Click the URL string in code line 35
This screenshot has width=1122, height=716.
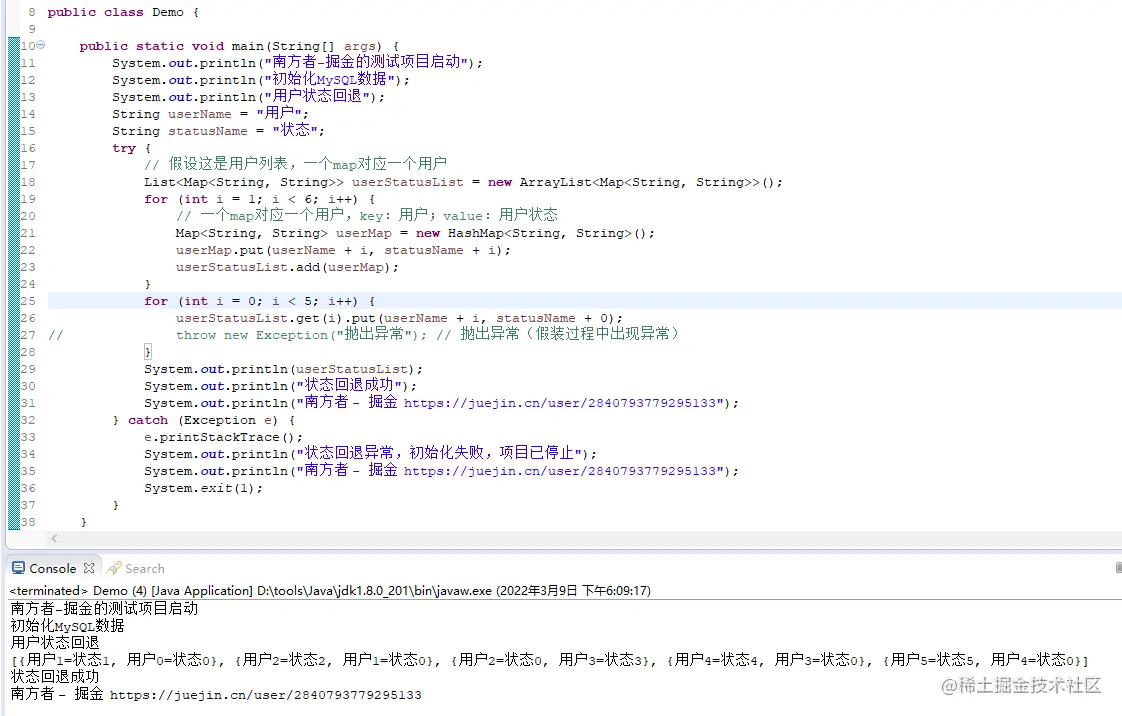click(560, 471)
